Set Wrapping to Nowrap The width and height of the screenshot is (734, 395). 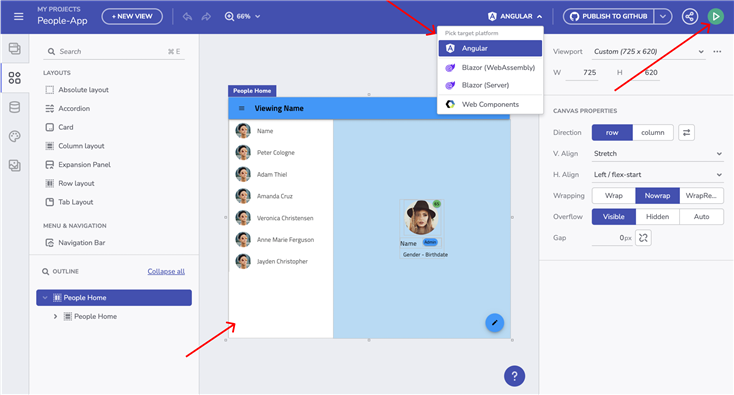tap(657, 196)
